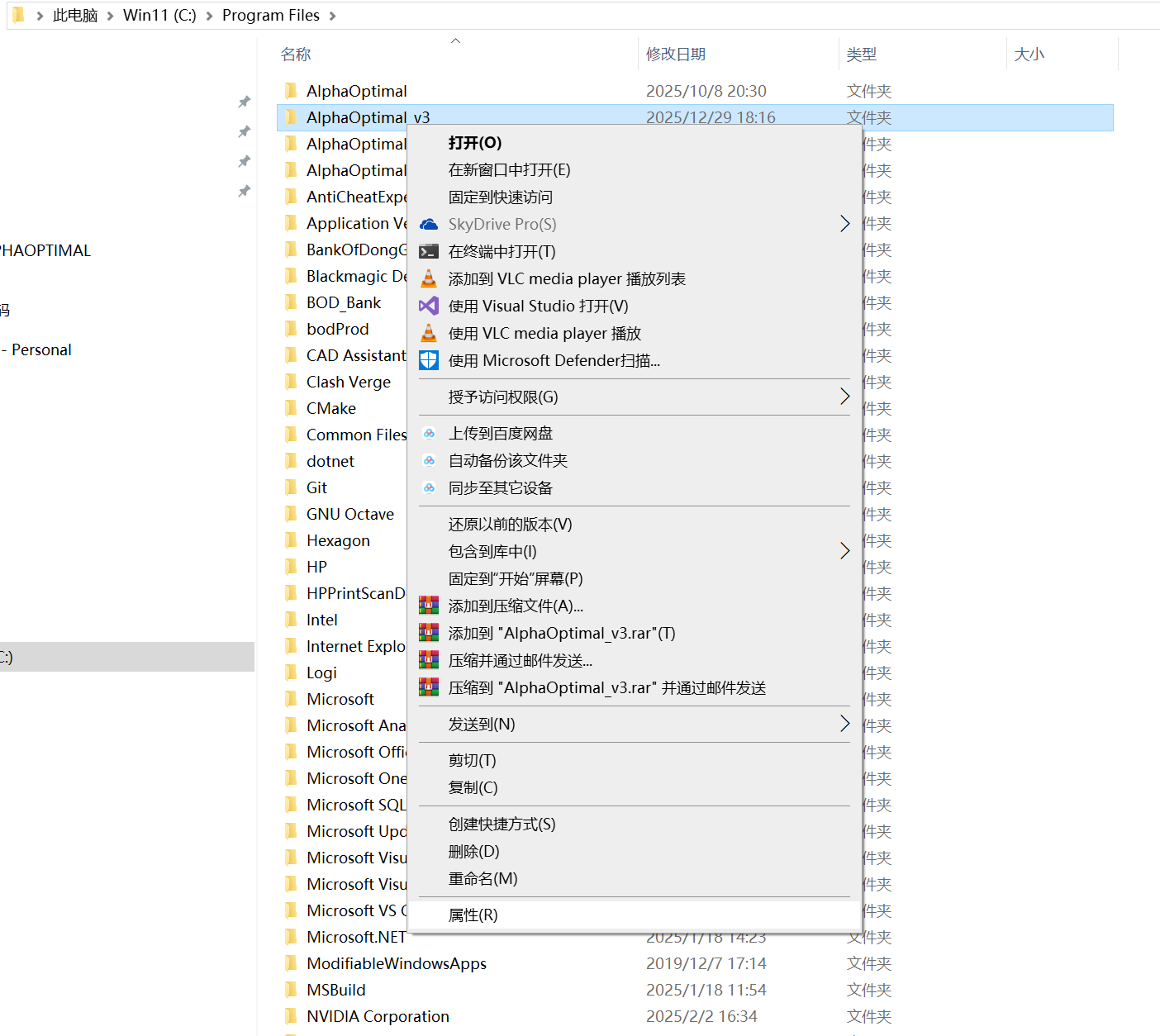Click the Visual Studio purple icon
Image resolution: width=1160 pixels, height=1036 pixels.
click(429, 307)
